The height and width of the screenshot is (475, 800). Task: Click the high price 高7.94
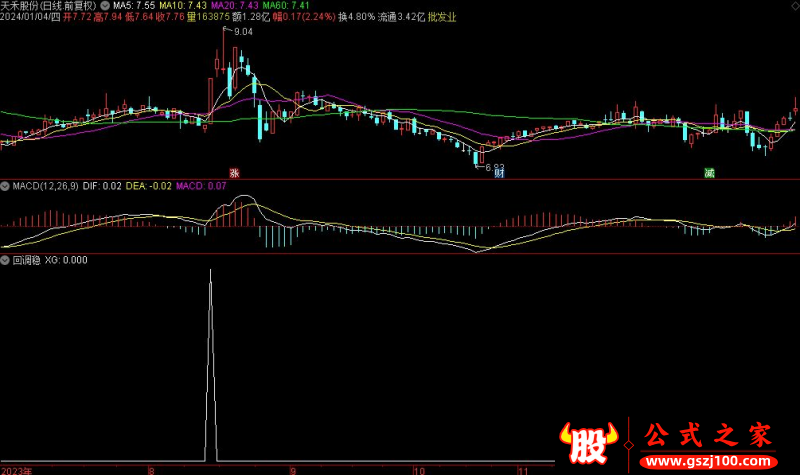(x=108, y=17)
